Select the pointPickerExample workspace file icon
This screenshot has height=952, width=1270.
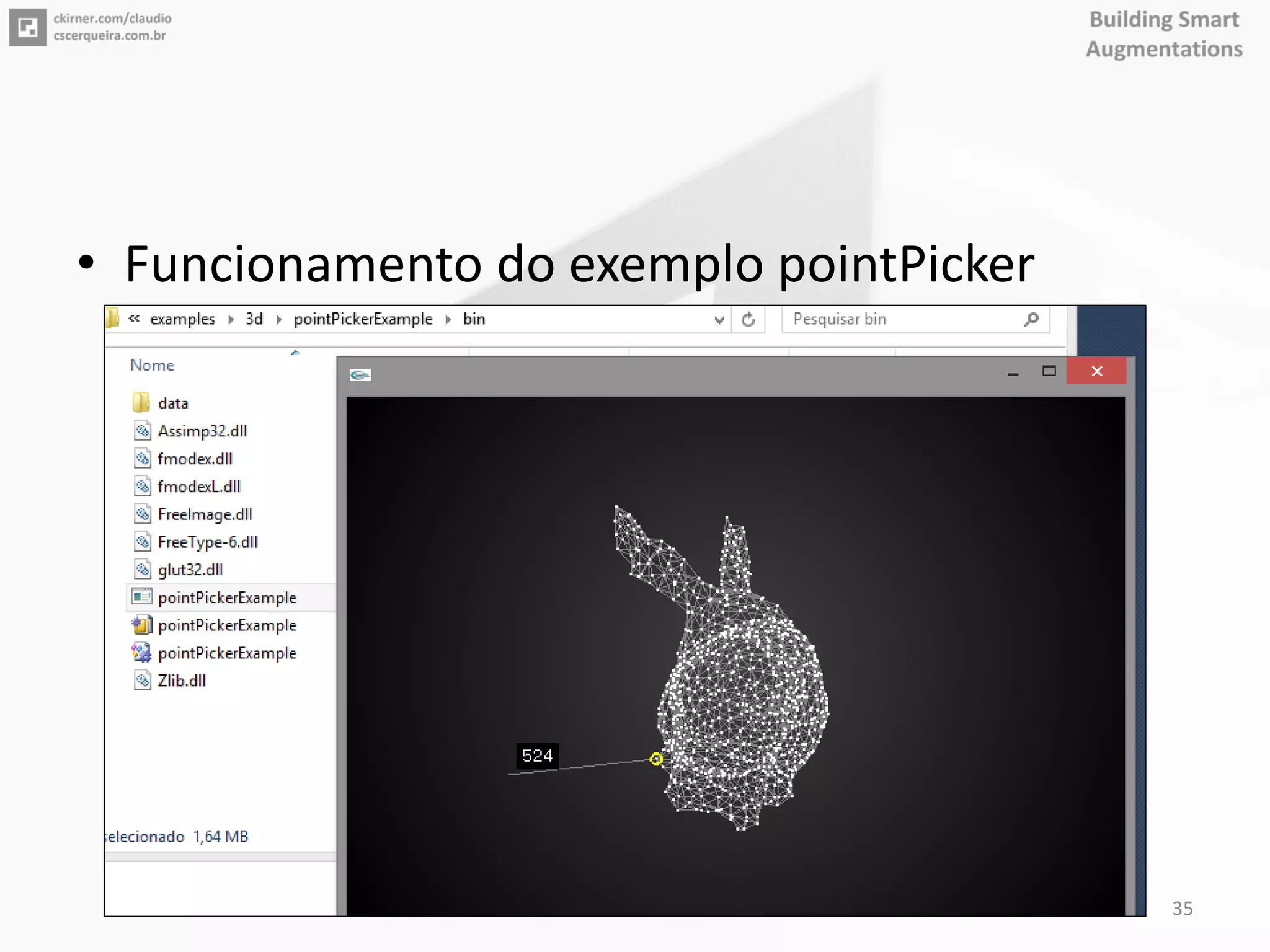click(142, 653)
